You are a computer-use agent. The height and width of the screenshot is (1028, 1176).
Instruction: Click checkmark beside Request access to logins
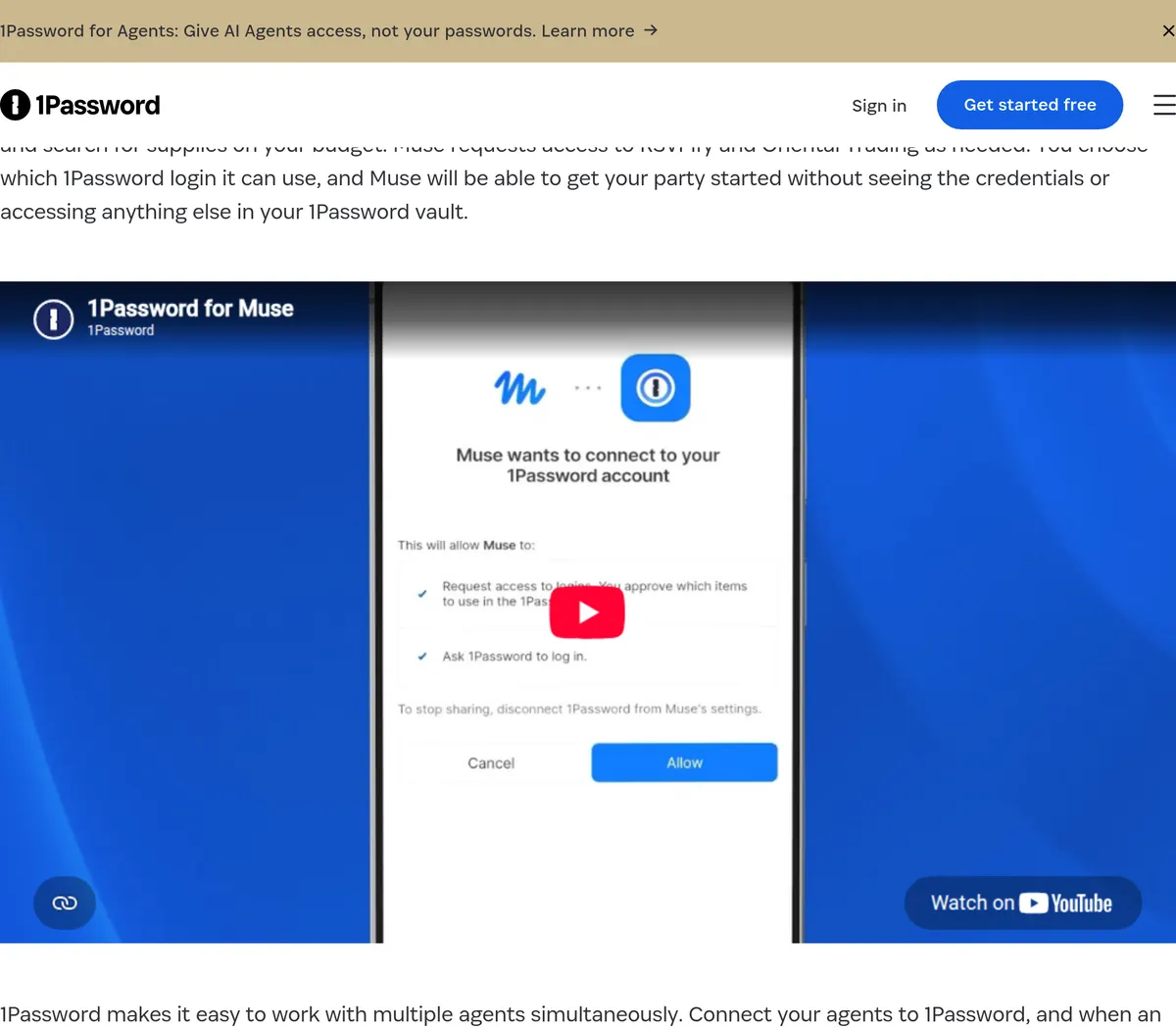point(422,594)
